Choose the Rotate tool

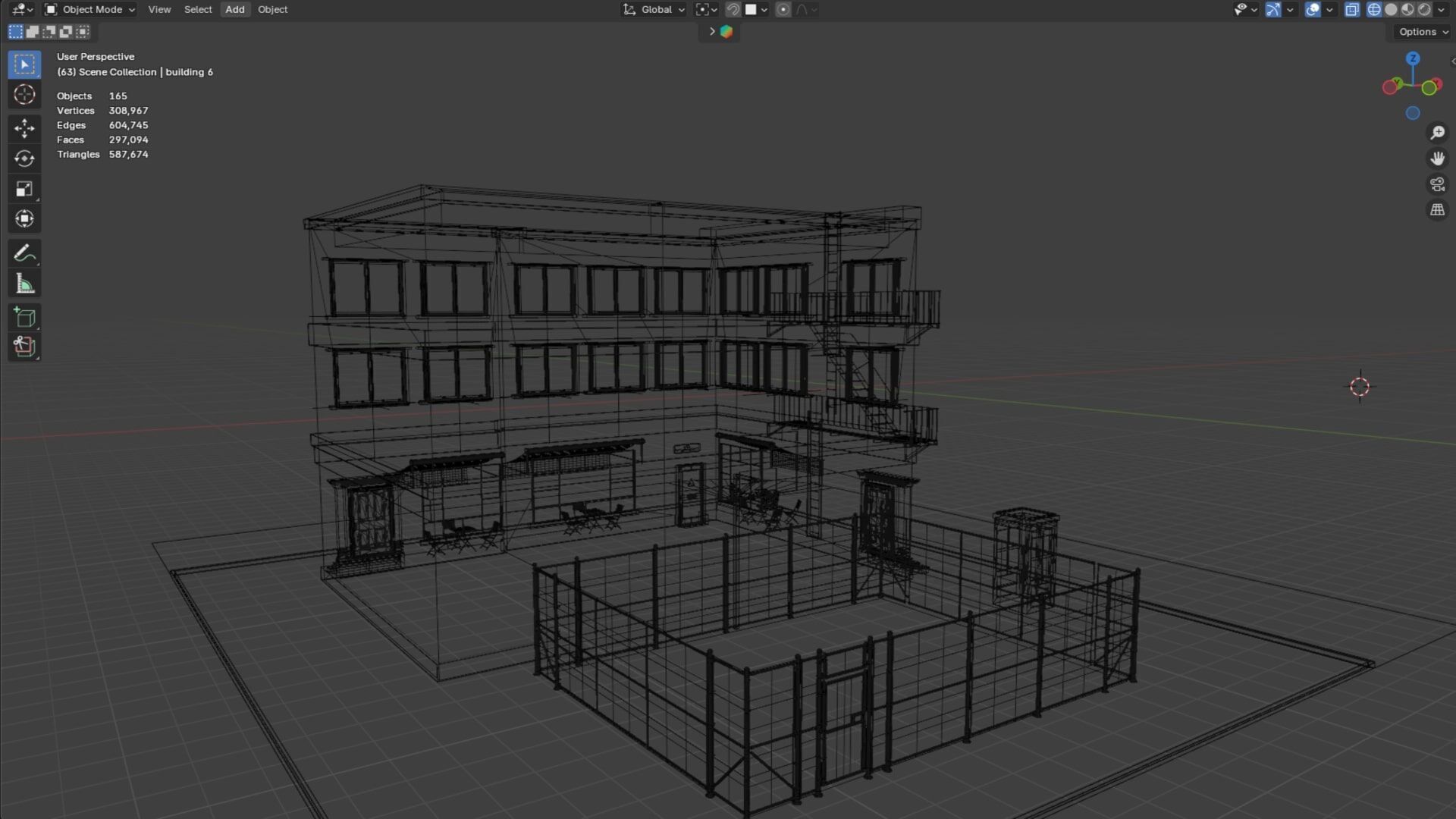coord(24,158)
